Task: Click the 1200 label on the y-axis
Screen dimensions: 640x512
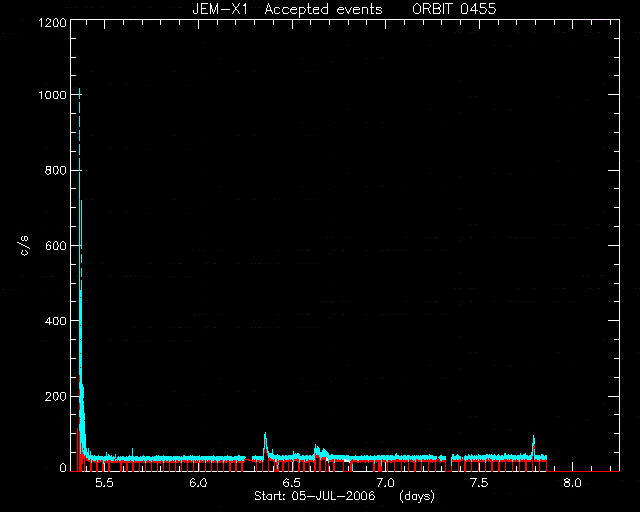Action: pos(52,22)
